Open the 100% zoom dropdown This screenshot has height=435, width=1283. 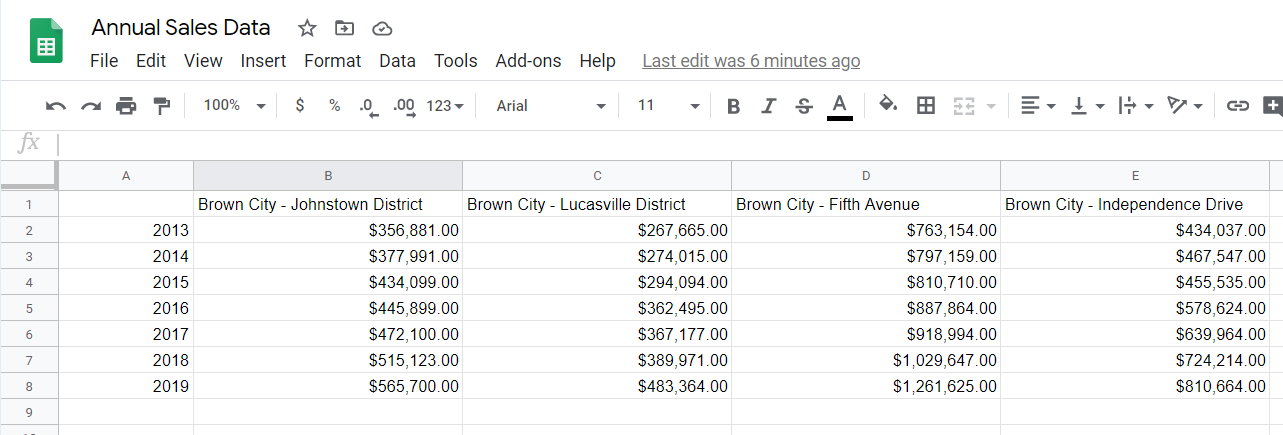(x=235, y=105)
